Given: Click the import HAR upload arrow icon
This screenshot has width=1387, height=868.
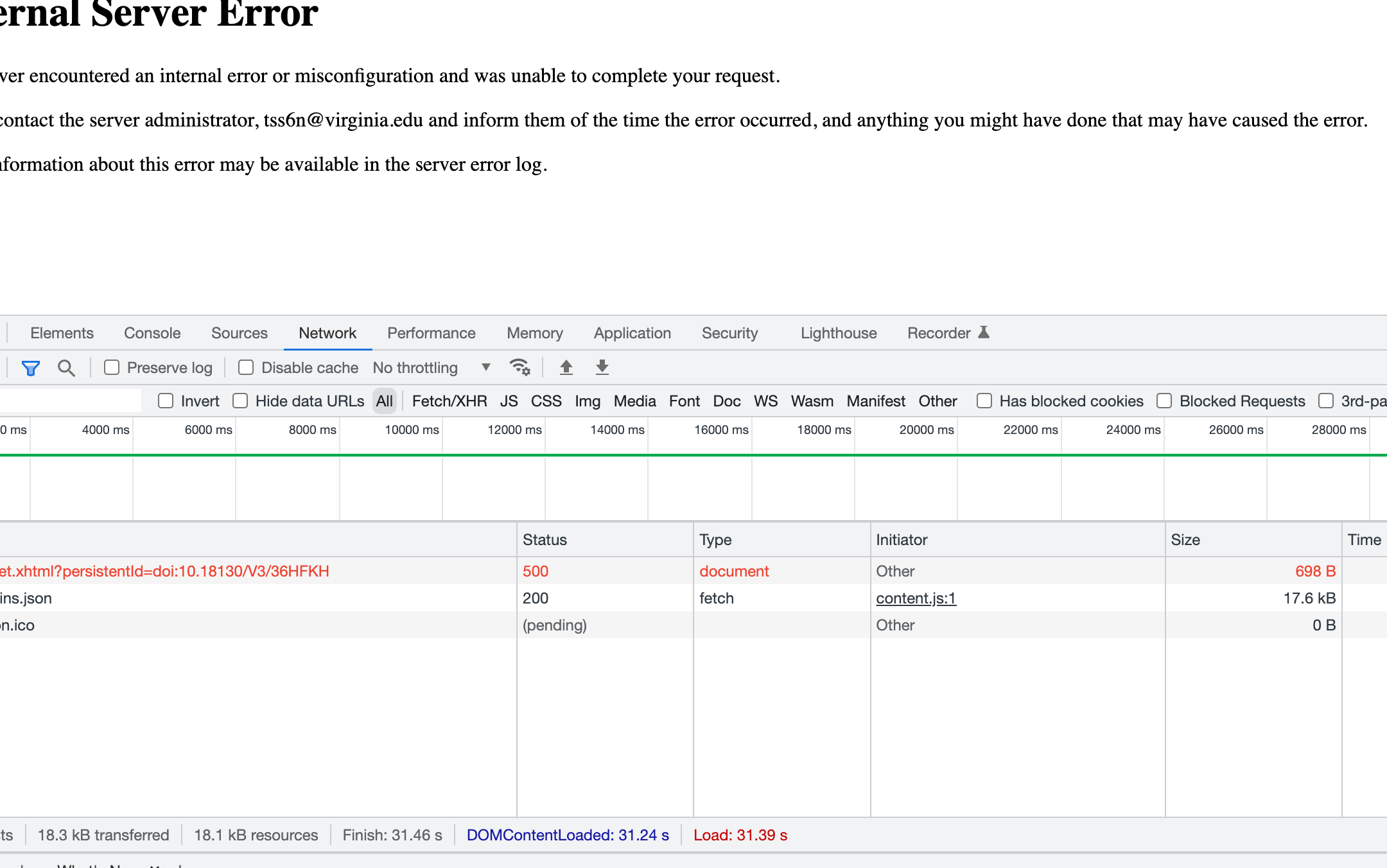Looking at the screenshot, I should click(566, 367).
